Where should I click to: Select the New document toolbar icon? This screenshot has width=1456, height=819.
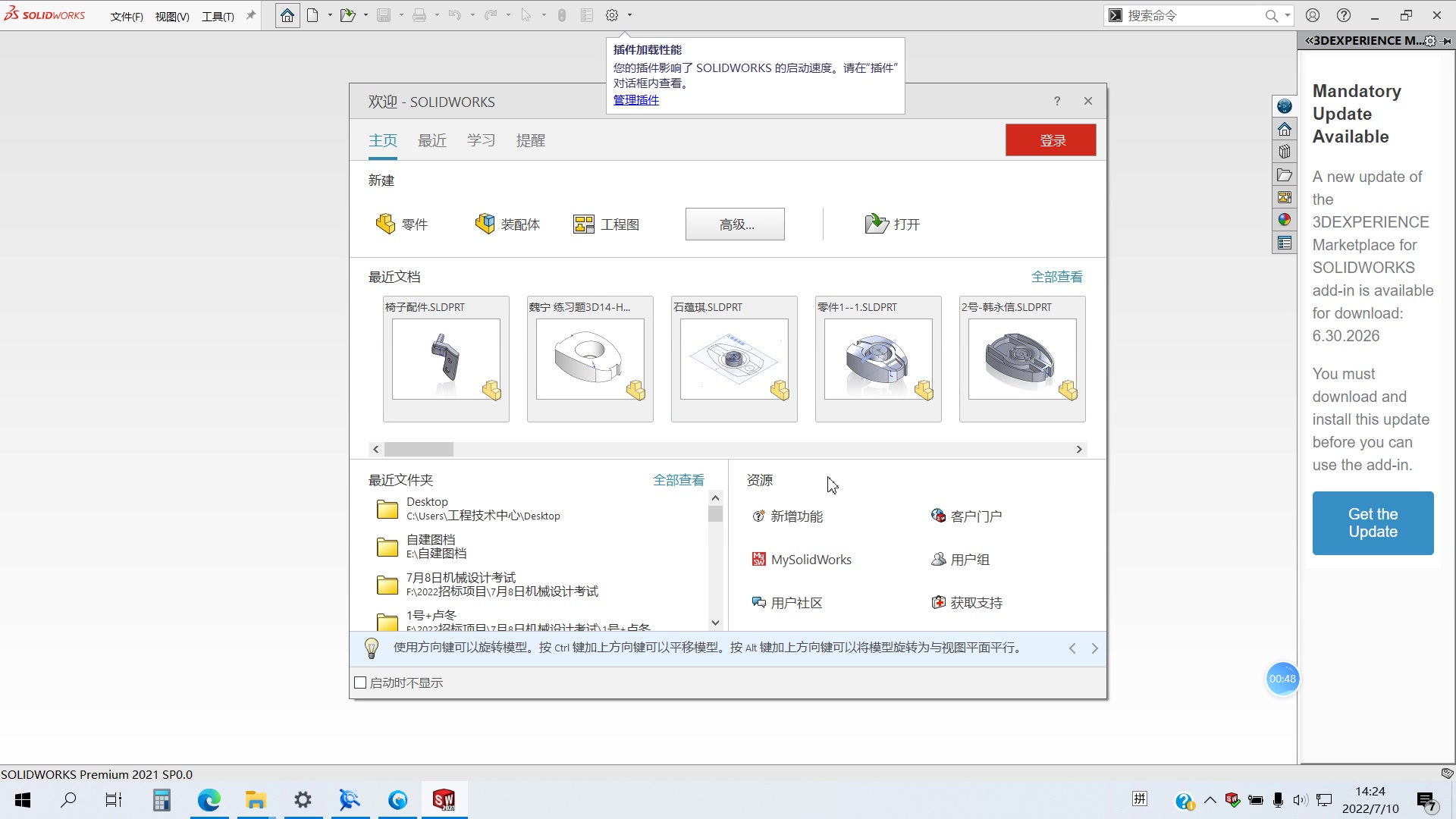(x=312, y=14)
